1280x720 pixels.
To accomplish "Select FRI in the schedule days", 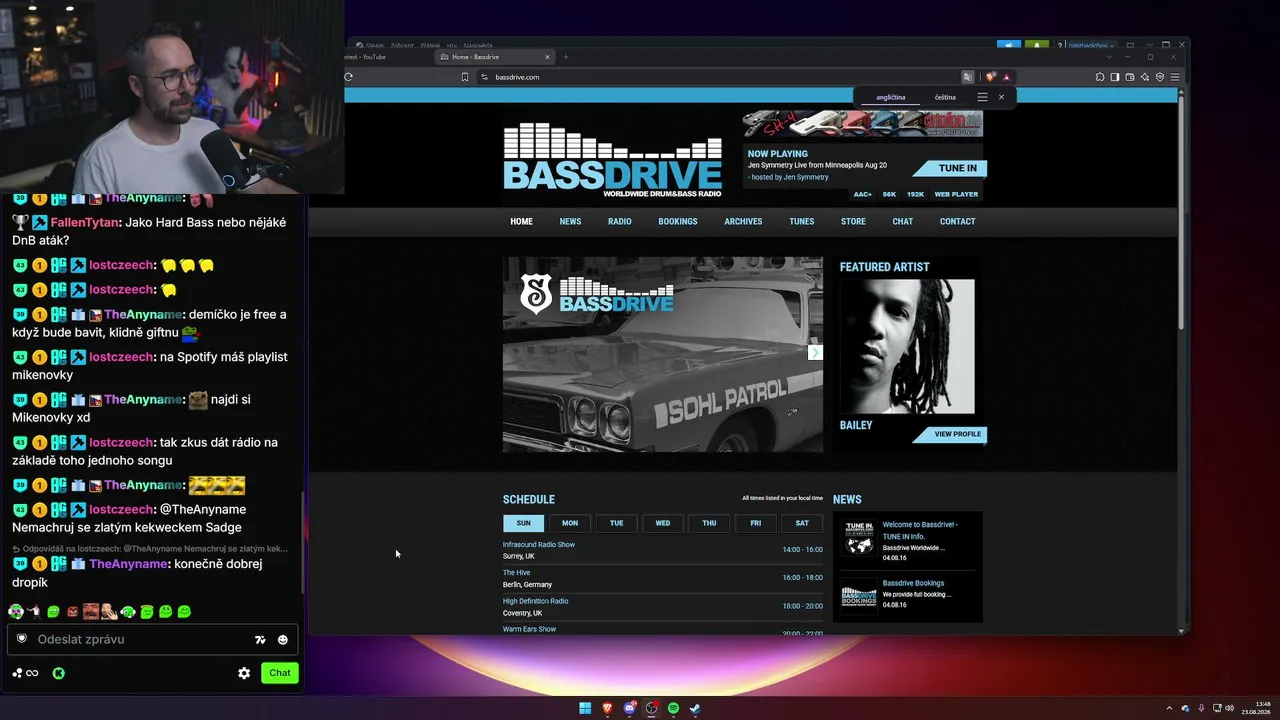I will pos(755,523).
